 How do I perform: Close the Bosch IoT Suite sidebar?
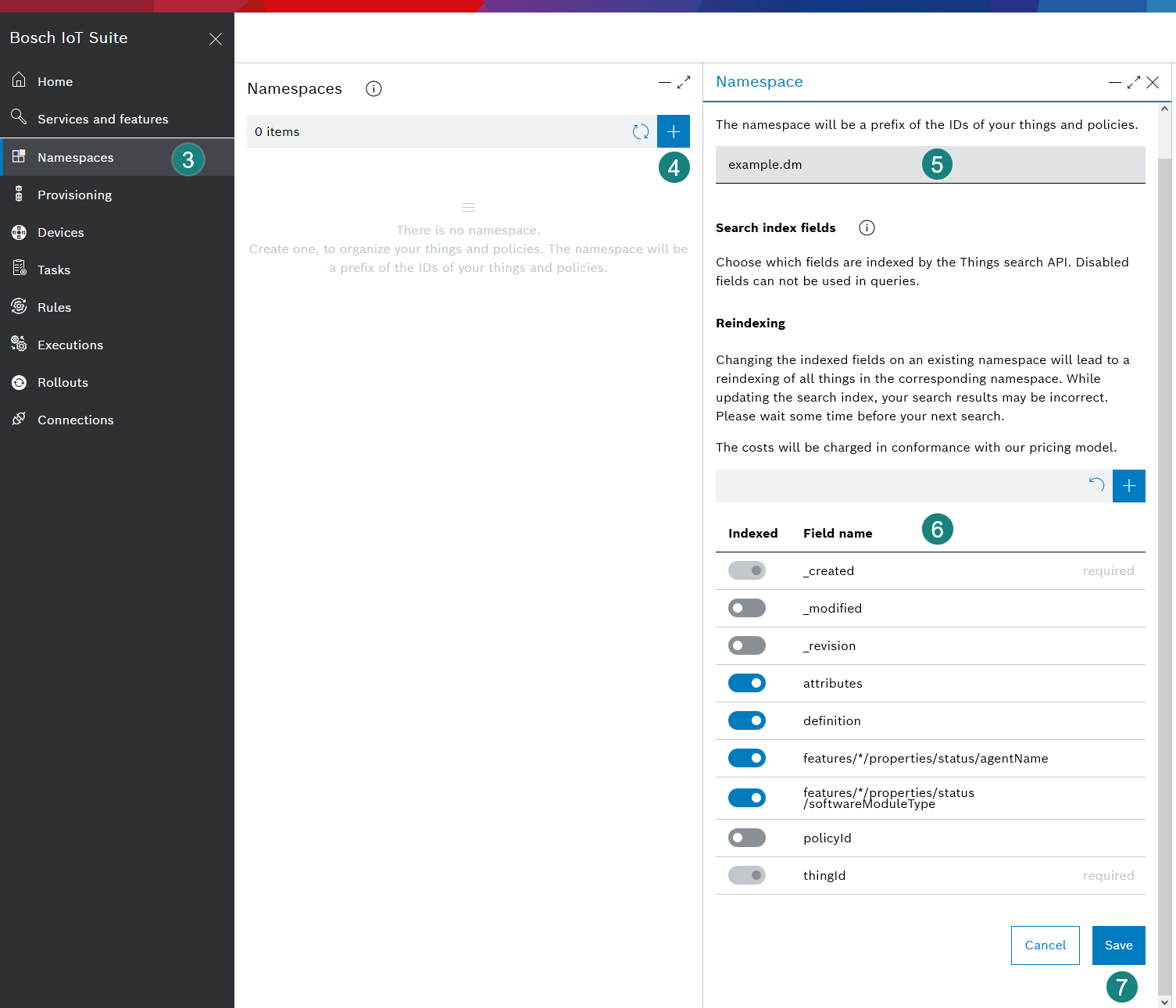point(216,38)
